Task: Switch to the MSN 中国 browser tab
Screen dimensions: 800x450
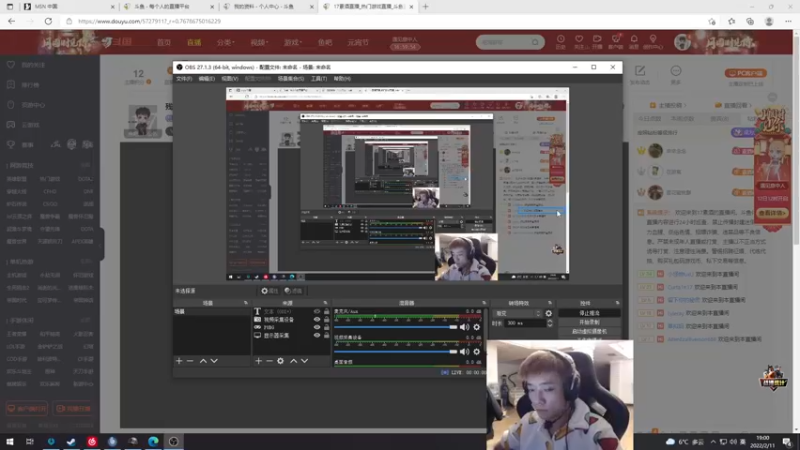Action: click(x=68, y=7)
